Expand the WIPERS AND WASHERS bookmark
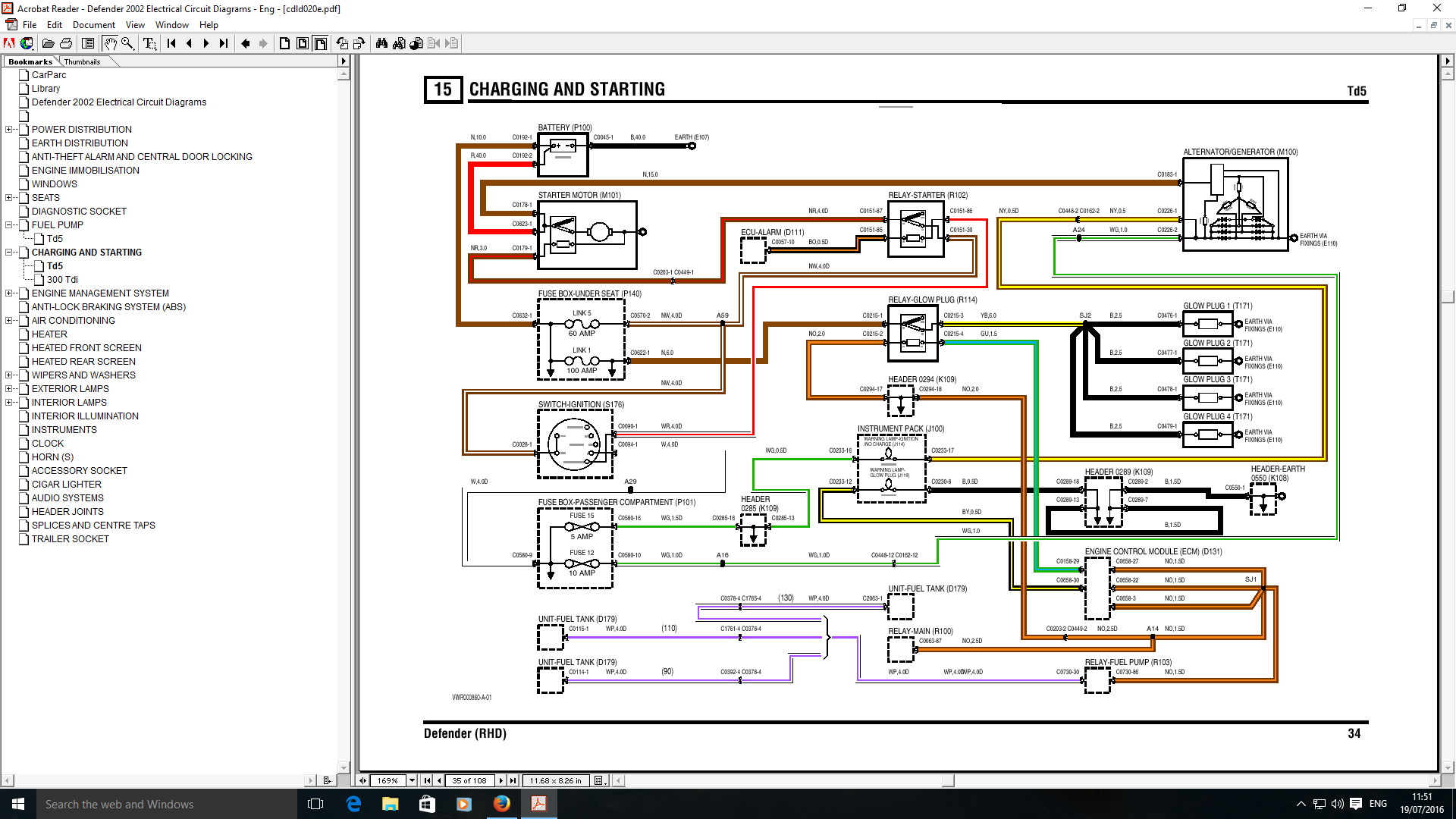 click(8, 375)
